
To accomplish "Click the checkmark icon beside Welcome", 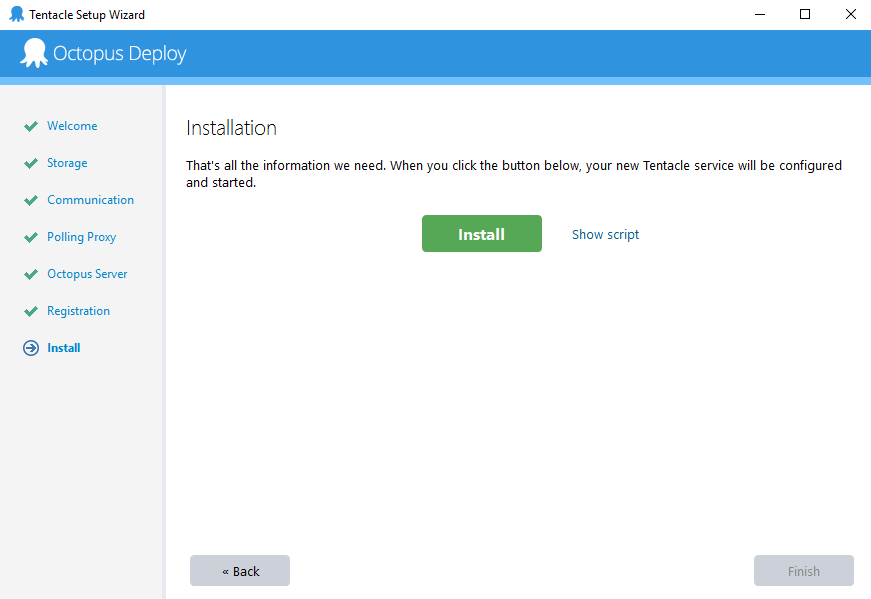I will point(31,126).
